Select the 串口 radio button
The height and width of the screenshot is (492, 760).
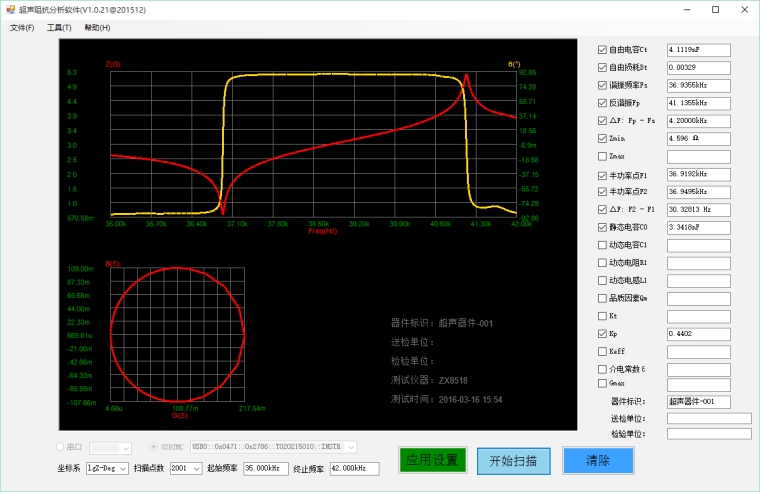[62, 447]
